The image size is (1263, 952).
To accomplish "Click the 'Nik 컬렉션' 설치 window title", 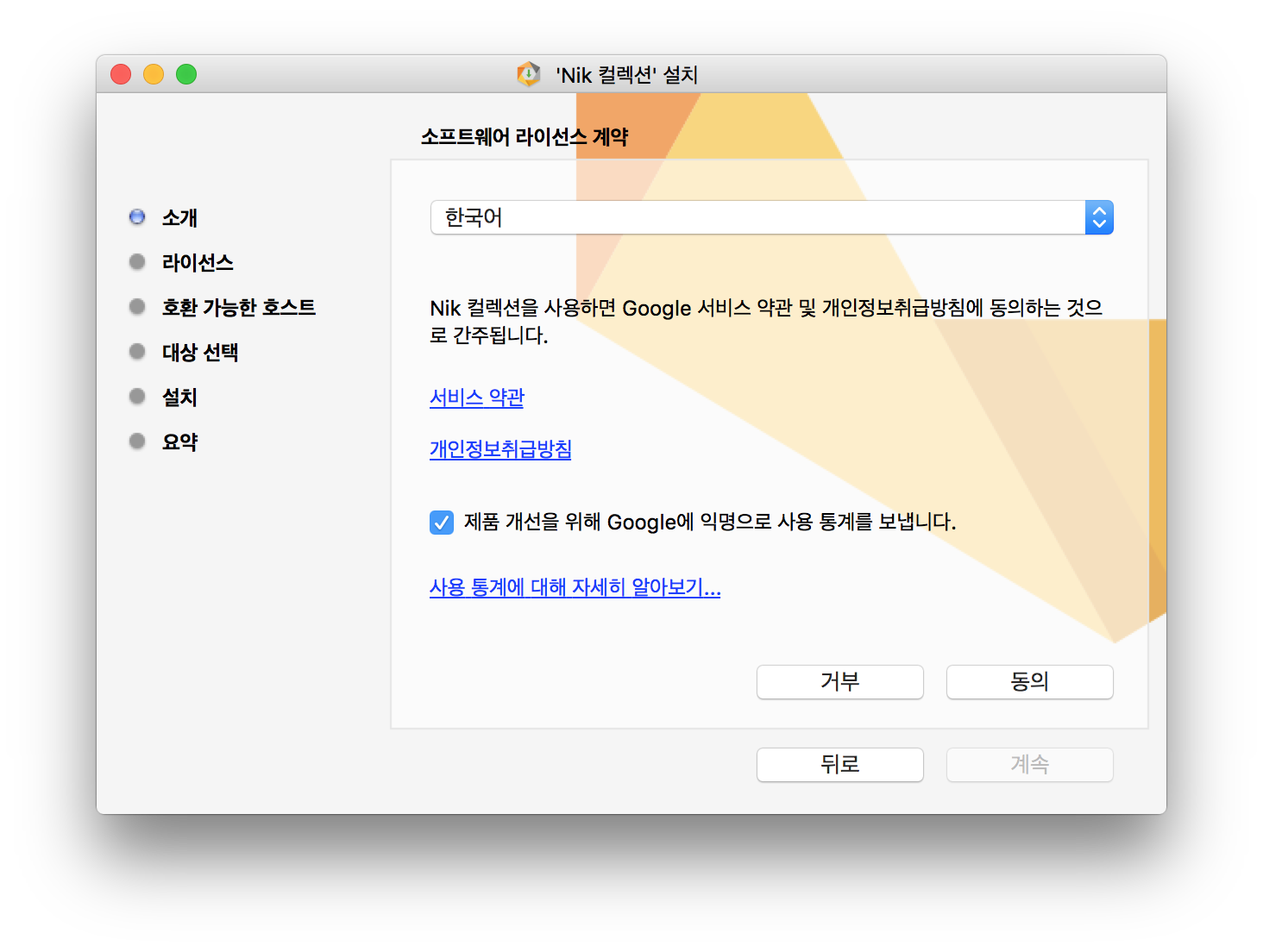I will (x=626, y=75).
